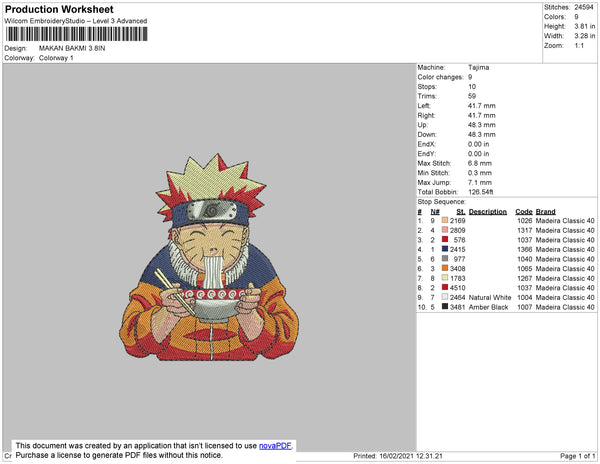Image resolution: width=600 pixels, height=464 pixels.
Task: Click the 'Colorway 1' value
Action: click(56, 58)
